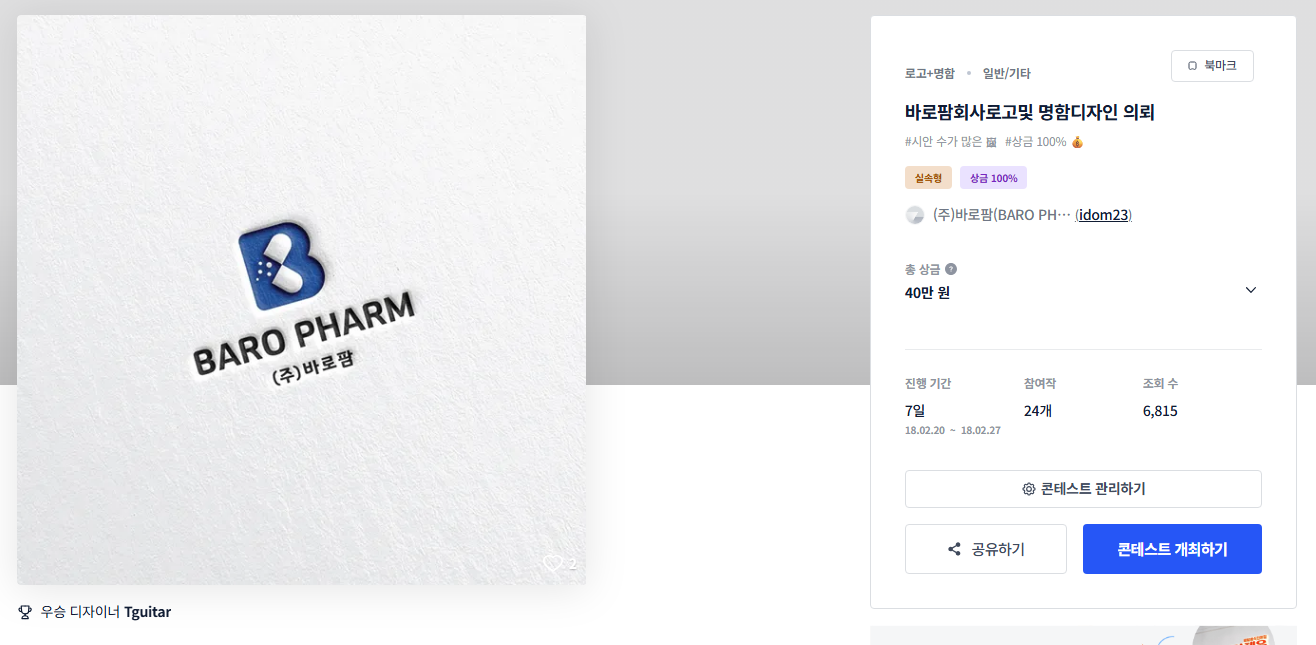Toggle the 북마크 bookmark button

1212,66
